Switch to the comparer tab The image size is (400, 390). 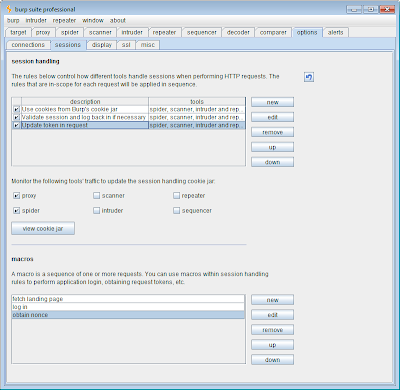pyautogui.click(x=273, y=32)
